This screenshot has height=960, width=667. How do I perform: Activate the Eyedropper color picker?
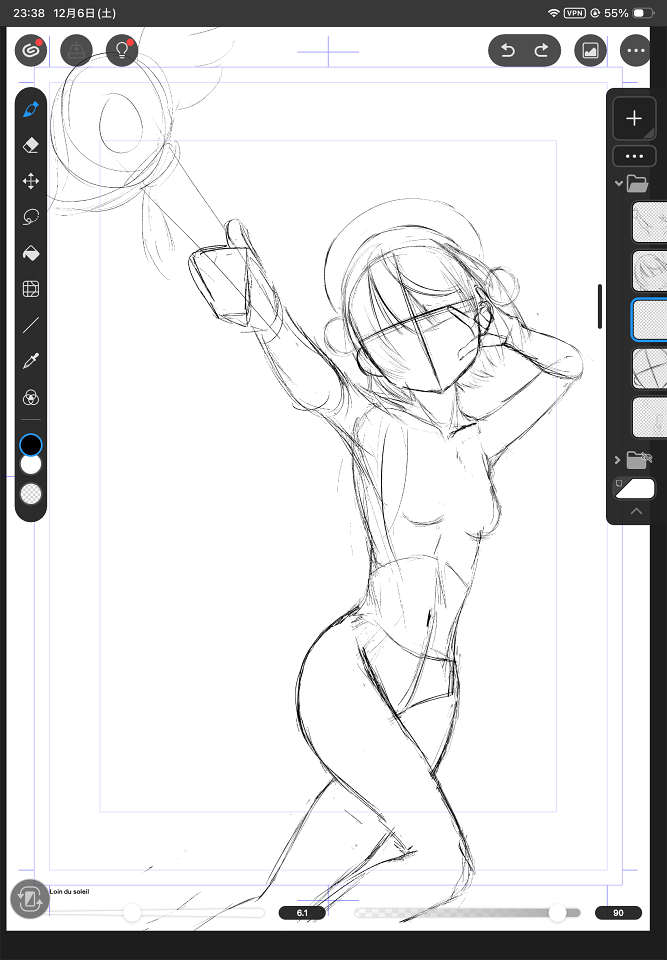point(30,361)
